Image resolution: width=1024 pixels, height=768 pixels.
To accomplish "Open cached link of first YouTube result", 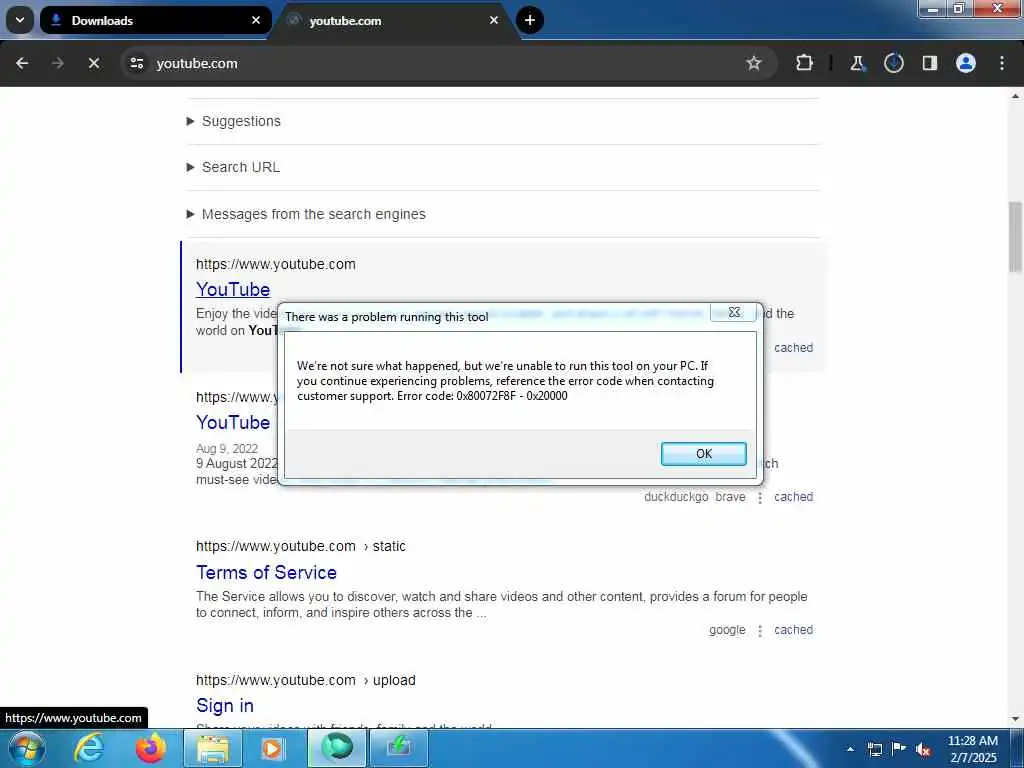I will point(793,348).
